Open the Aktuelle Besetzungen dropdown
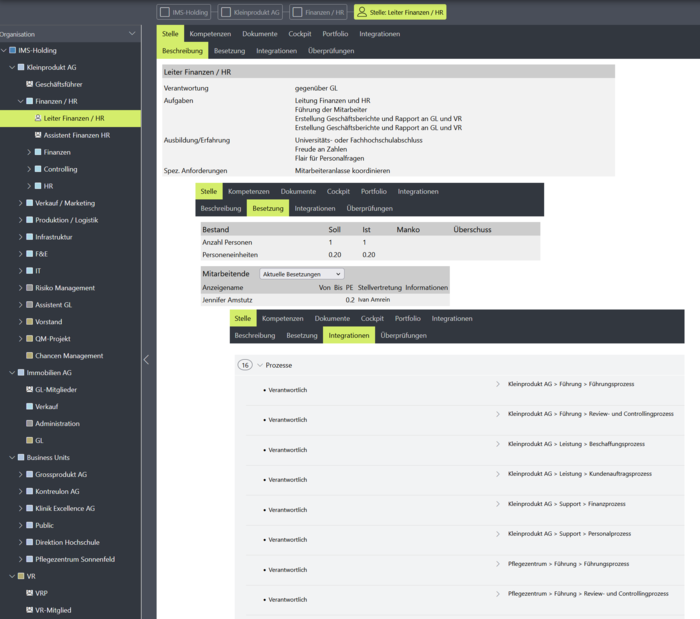Screen dimensions: 700x619 (301, 273)
